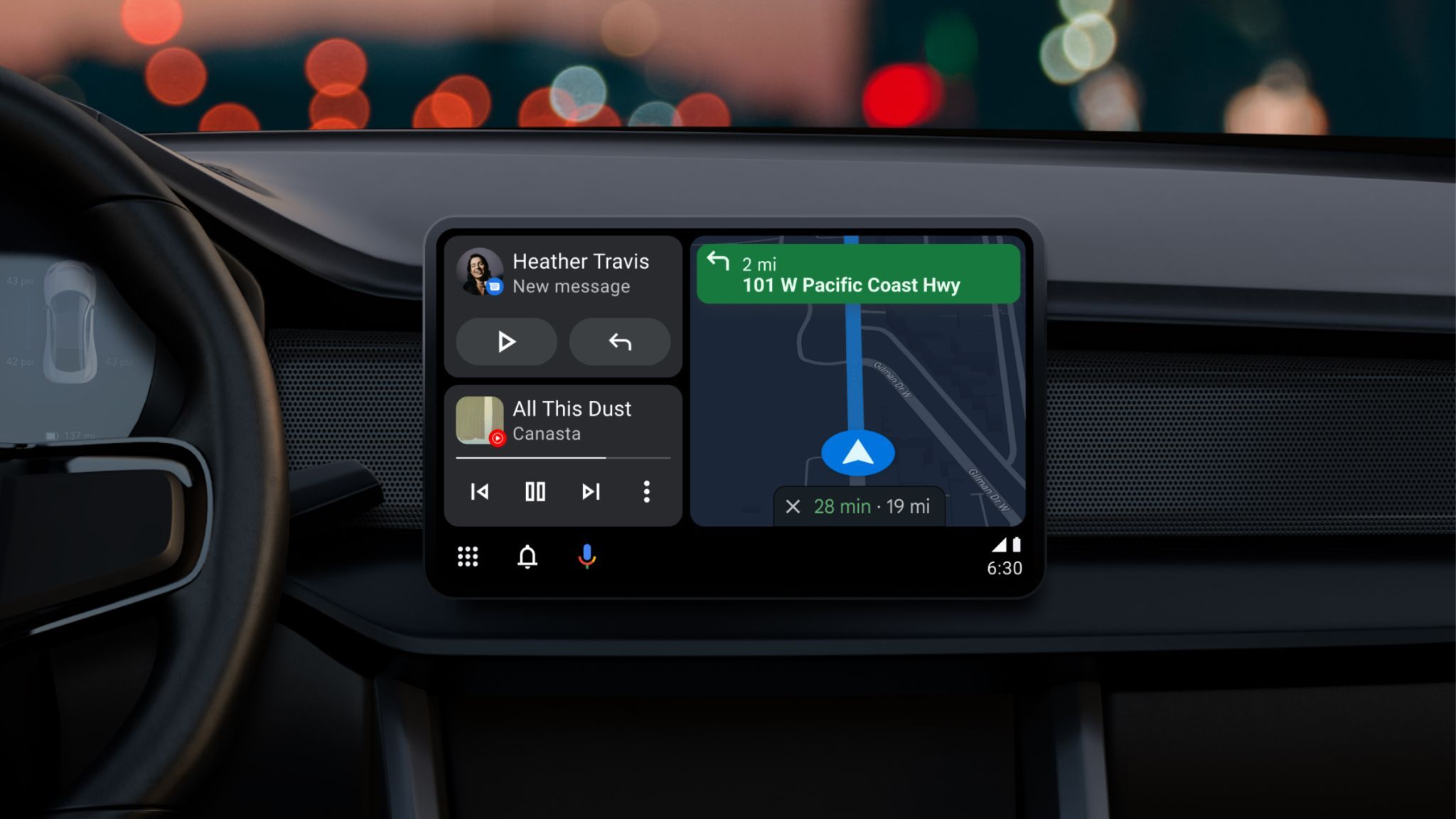The height and width of the screenshot is (819, 1456).
Task: Expand the music track progress bar
Action: [563, 460]
